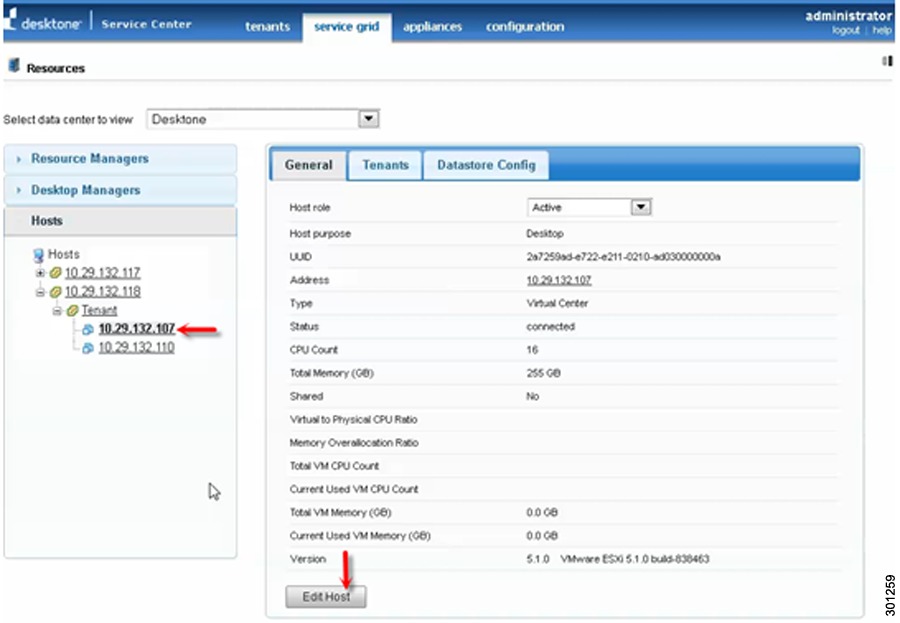Click the 10.29.132.118 host icon
This screenshot has height=623, width=900.
click(56, 292)
